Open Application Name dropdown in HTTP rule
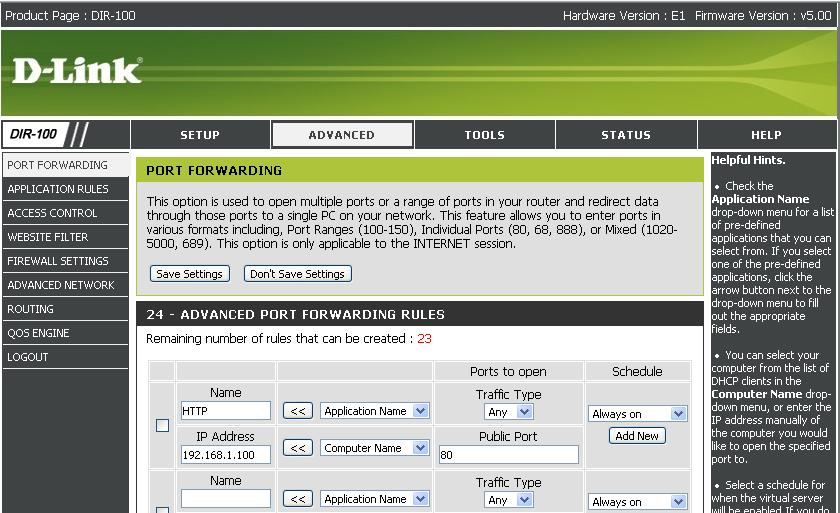 (375, 411)
